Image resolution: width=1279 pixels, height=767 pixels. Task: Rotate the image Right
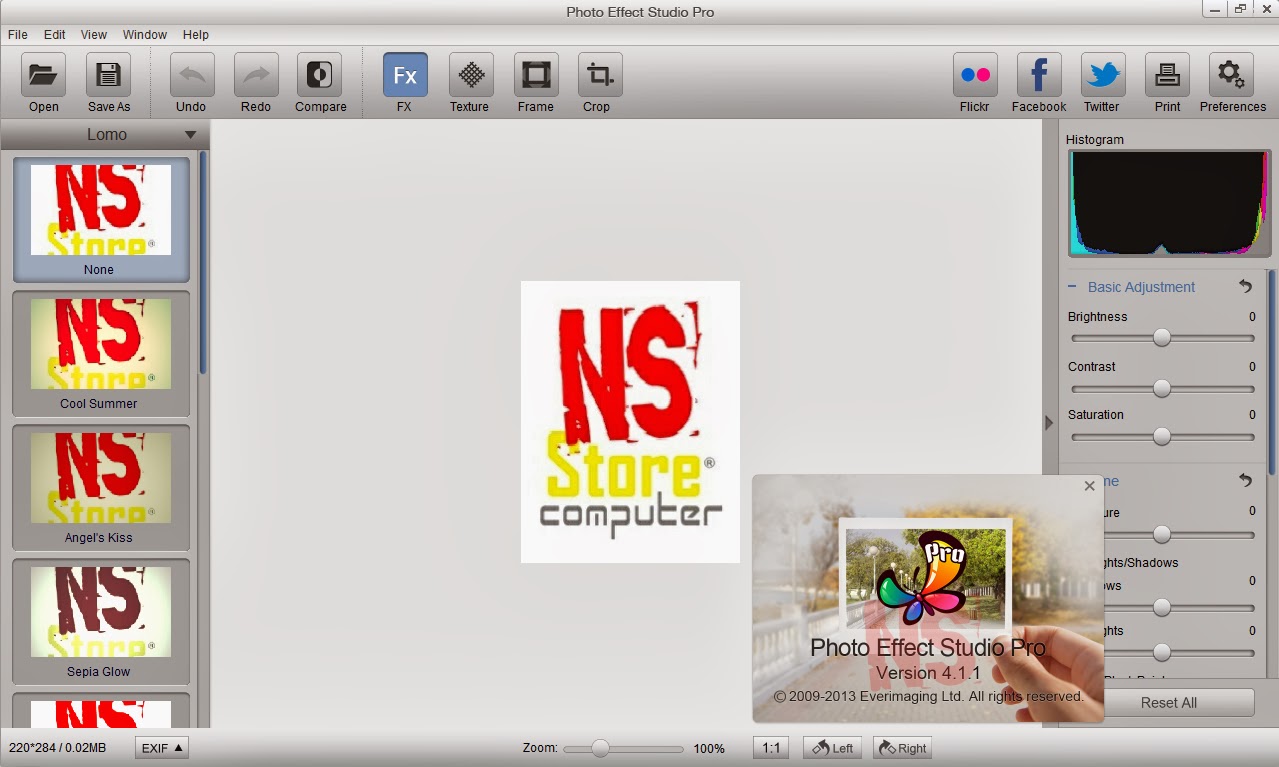(902, 748)
